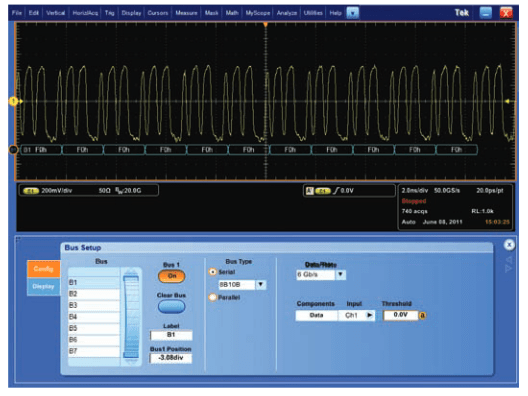Click the trigger position marker at top
Image resolution: width=528 pixels, height=396 pixels.
[266, 24]
